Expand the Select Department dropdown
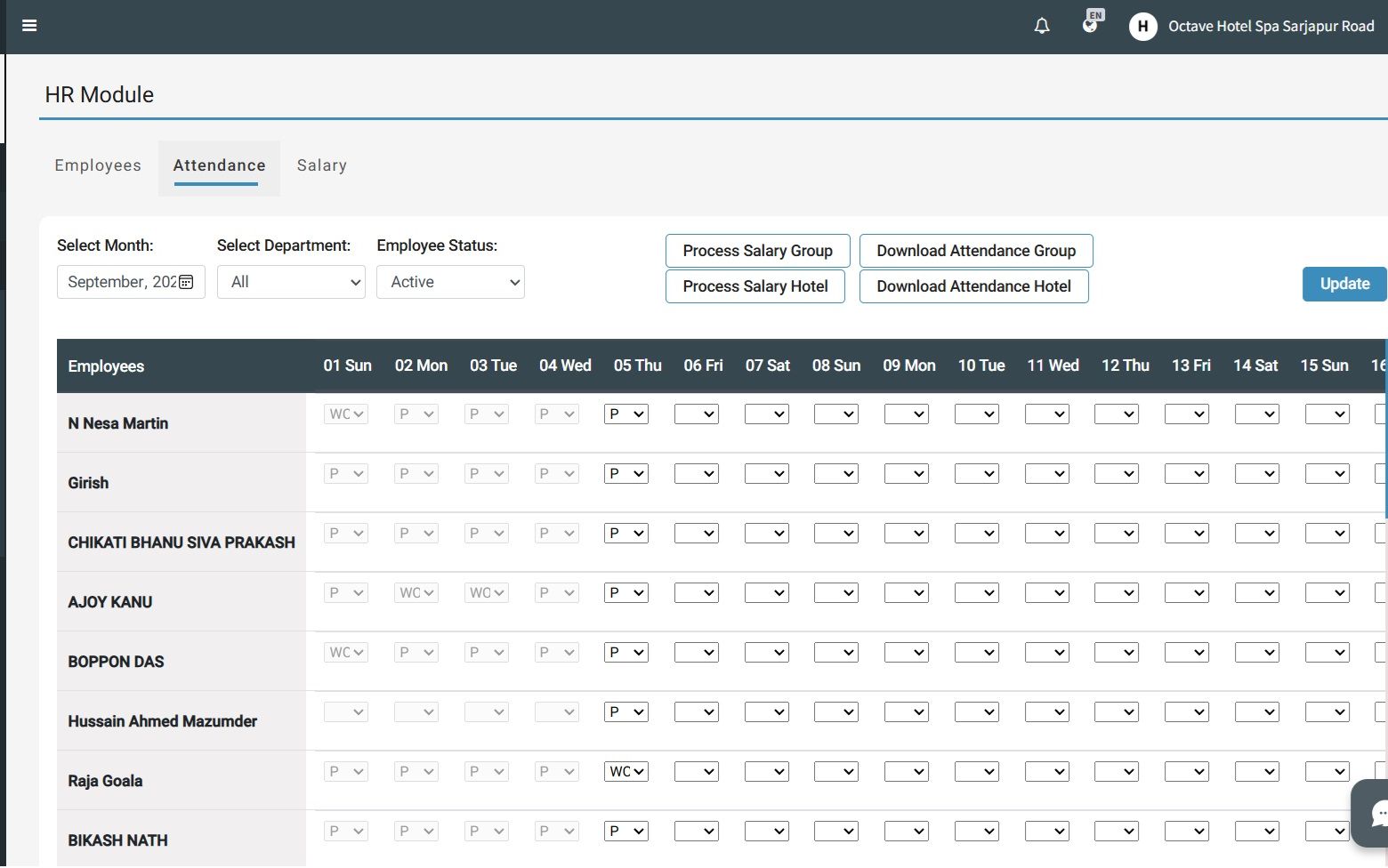Screen dimensions: 1388x868 click(291, 282)
